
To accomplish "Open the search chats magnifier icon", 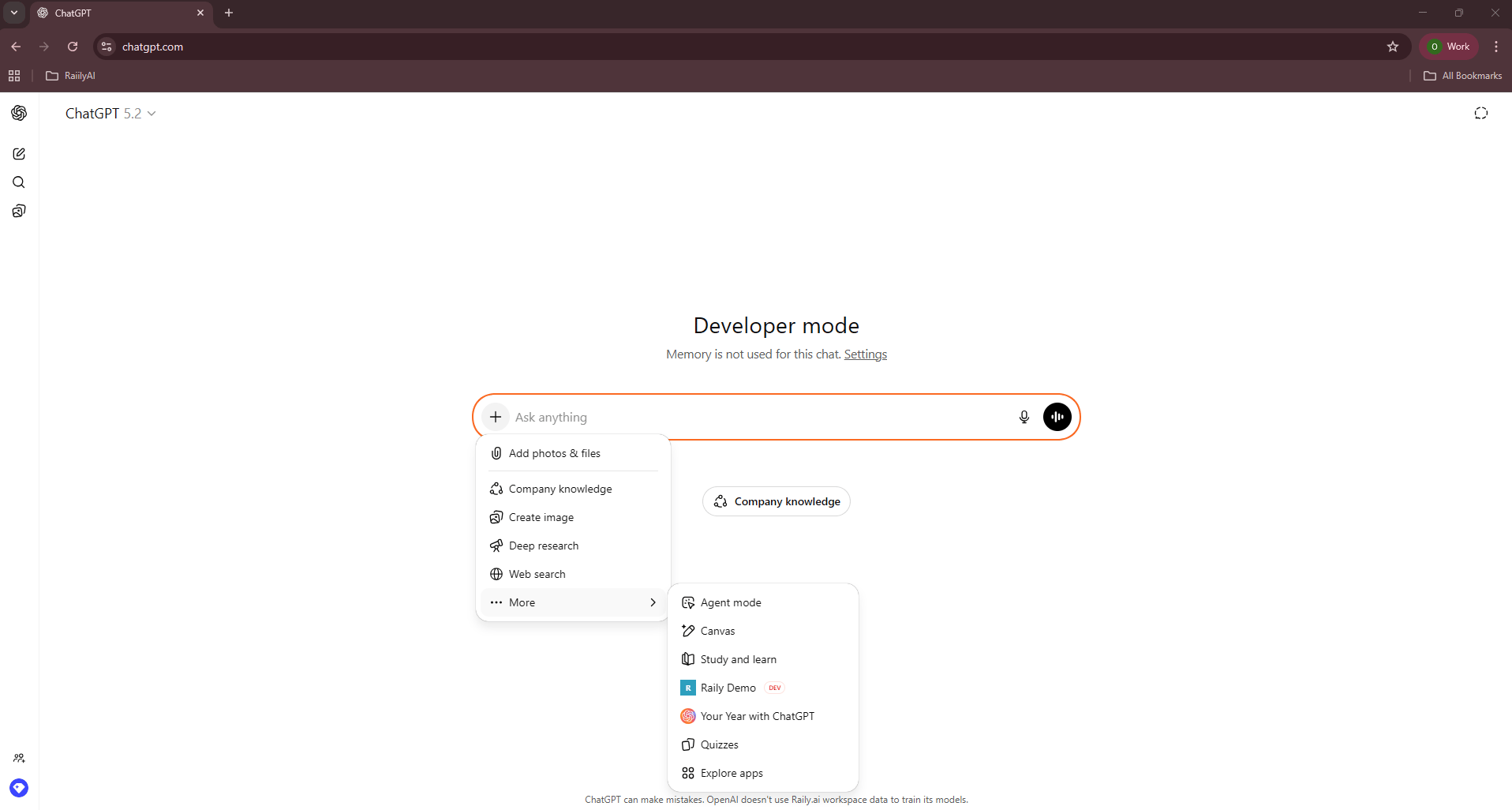I will (x=19, y=182).
